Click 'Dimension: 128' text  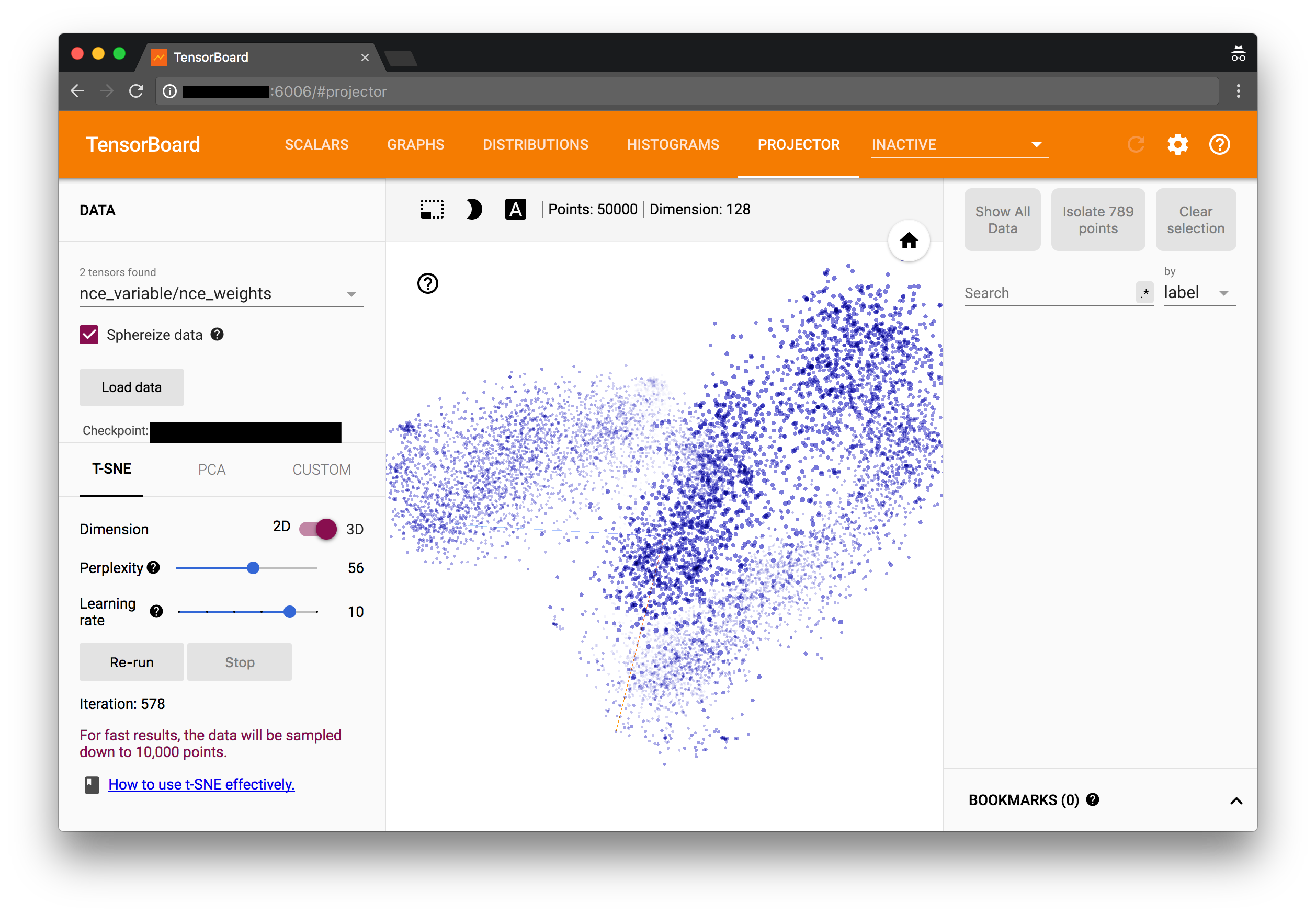click(x=699, y=209)
